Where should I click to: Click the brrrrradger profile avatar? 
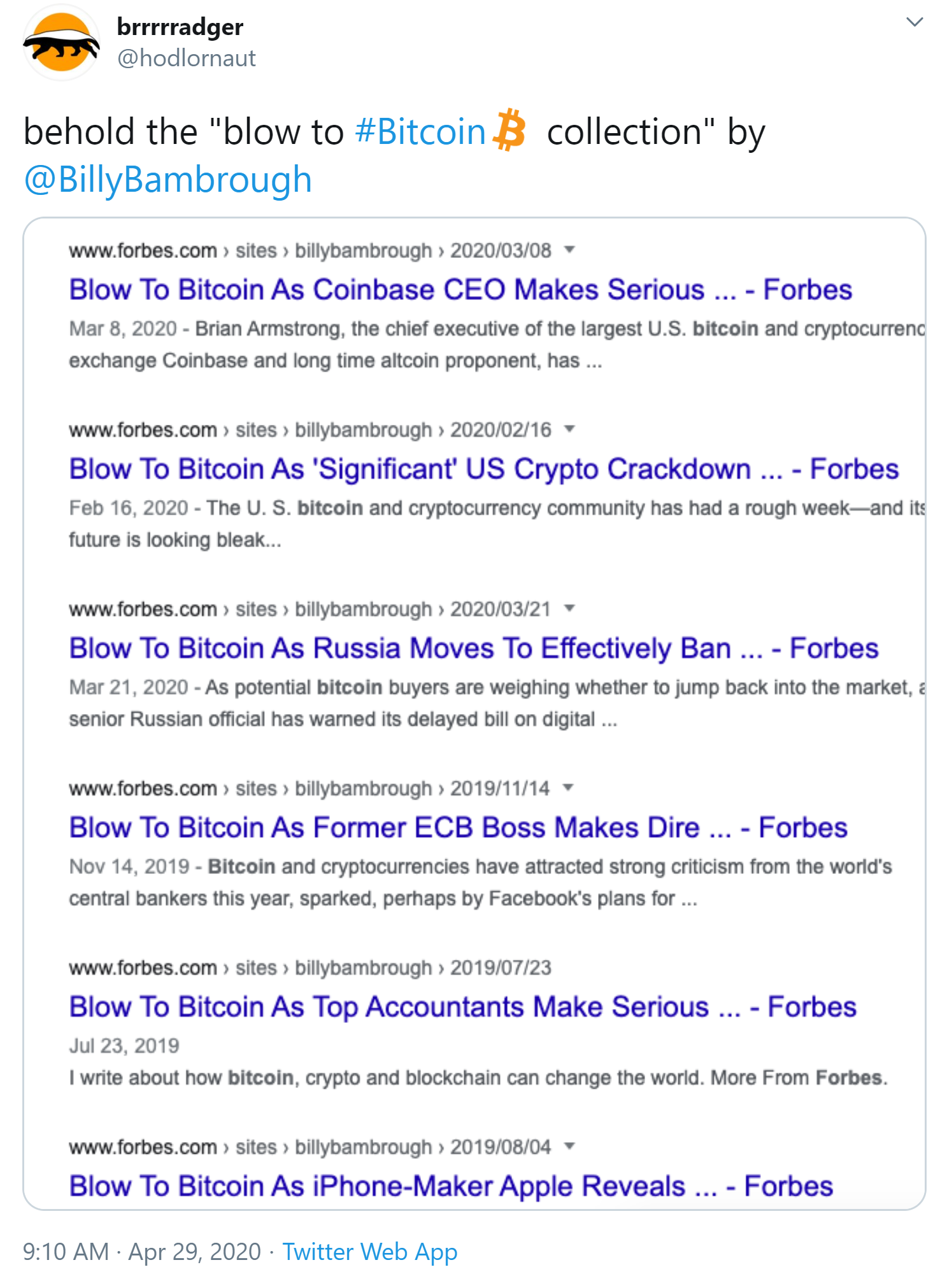click(x=61, y=41)
